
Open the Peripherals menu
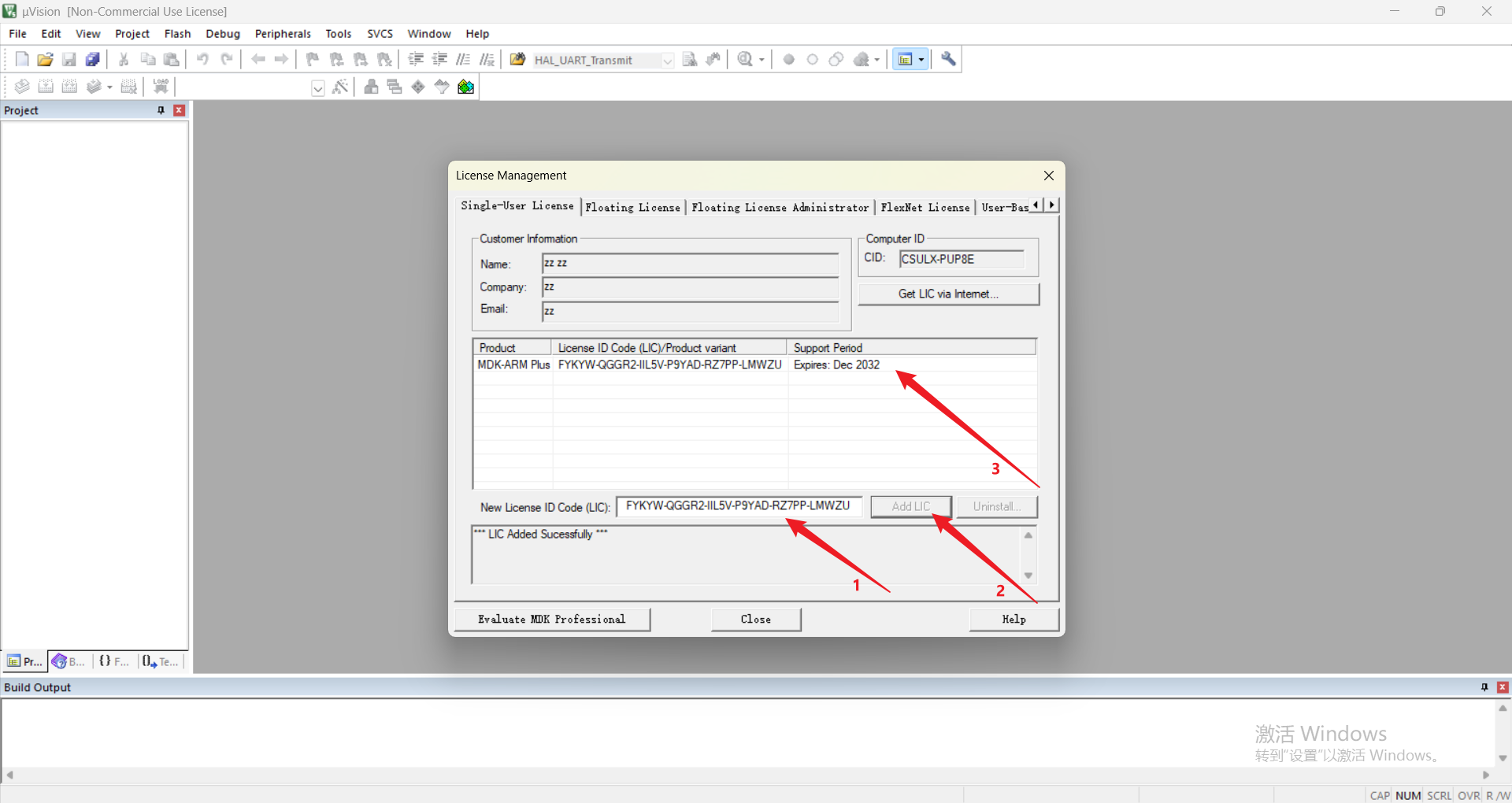283,34
